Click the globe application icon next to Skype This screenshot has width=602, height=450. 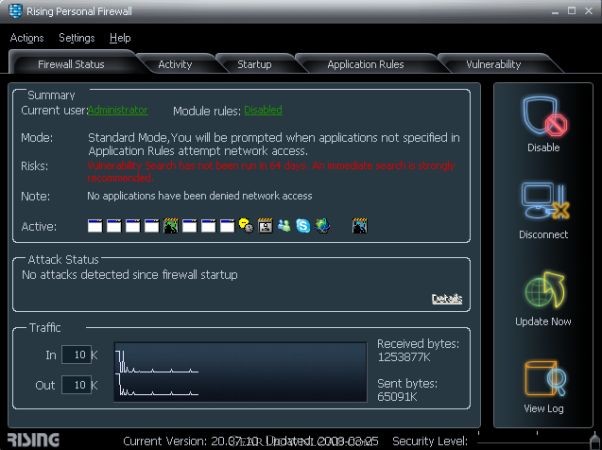pyautogui.click(x=322, y=226)
